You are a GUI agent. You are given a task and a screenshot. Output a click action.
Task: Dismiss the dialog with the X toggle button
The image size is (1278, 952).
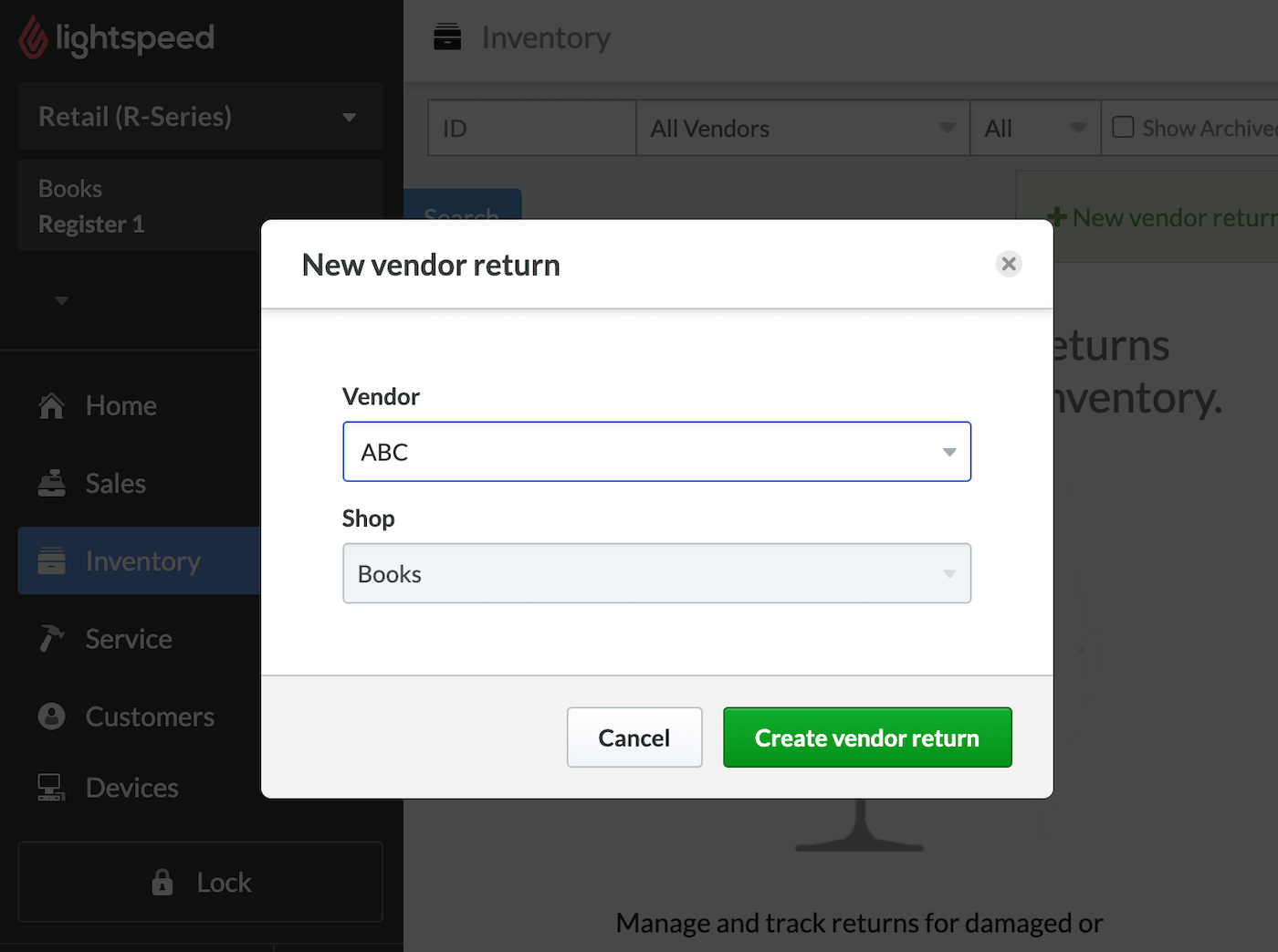(x=1008, y=264)
